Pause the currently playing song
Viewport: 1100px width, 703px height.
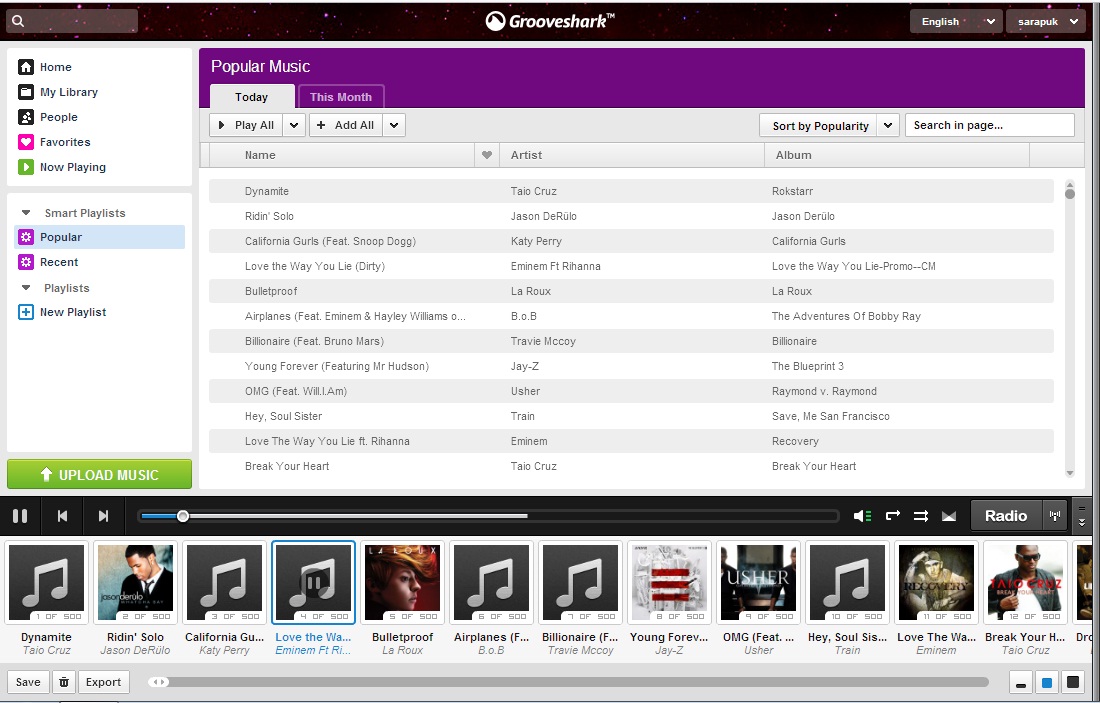point(20,516)
